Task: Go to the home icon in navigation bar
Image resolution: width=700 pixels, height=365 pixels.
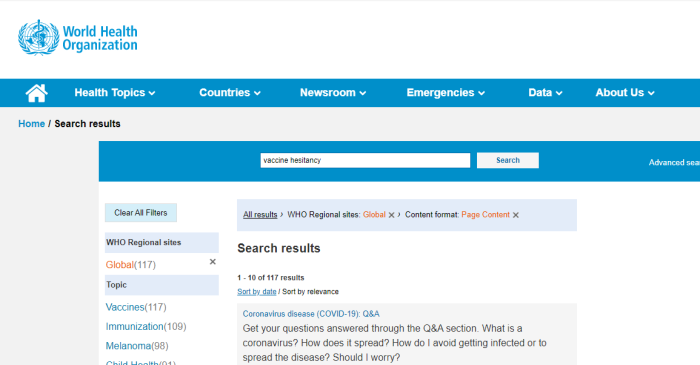Action: [37, 93]
